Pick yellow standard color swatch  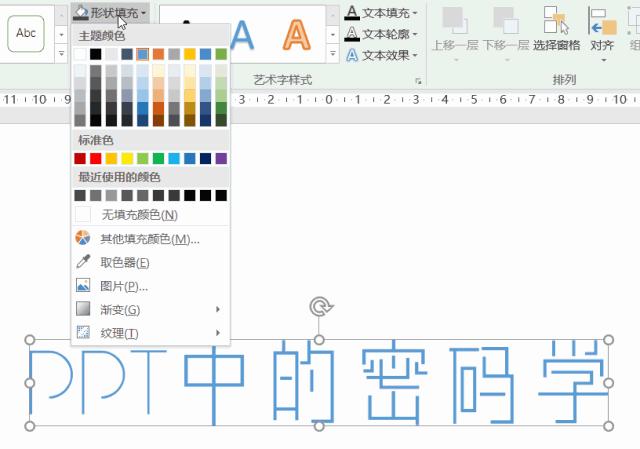127,158
